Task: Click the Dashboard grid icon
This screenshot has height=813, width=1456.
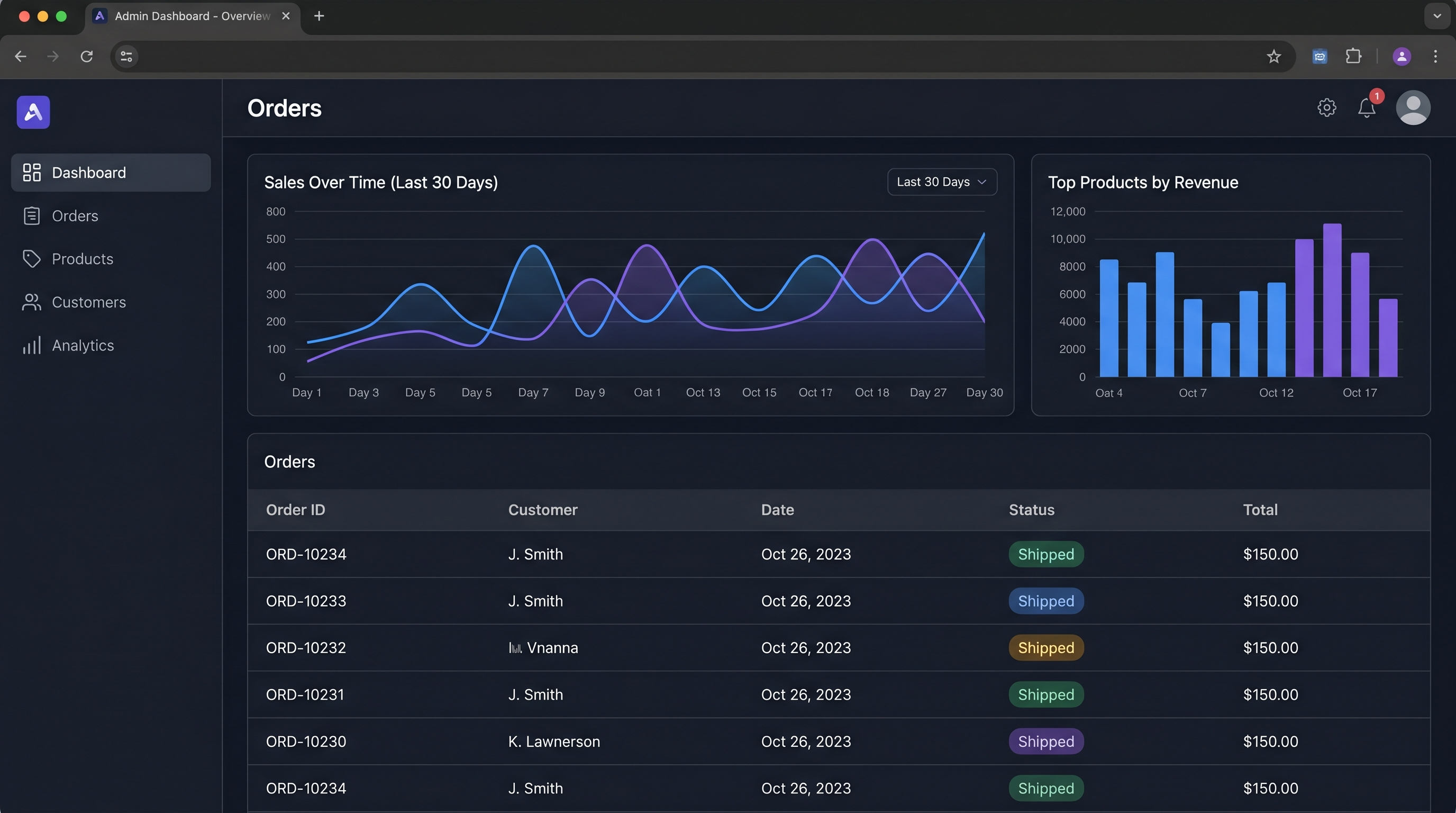Action: (32, 173)
